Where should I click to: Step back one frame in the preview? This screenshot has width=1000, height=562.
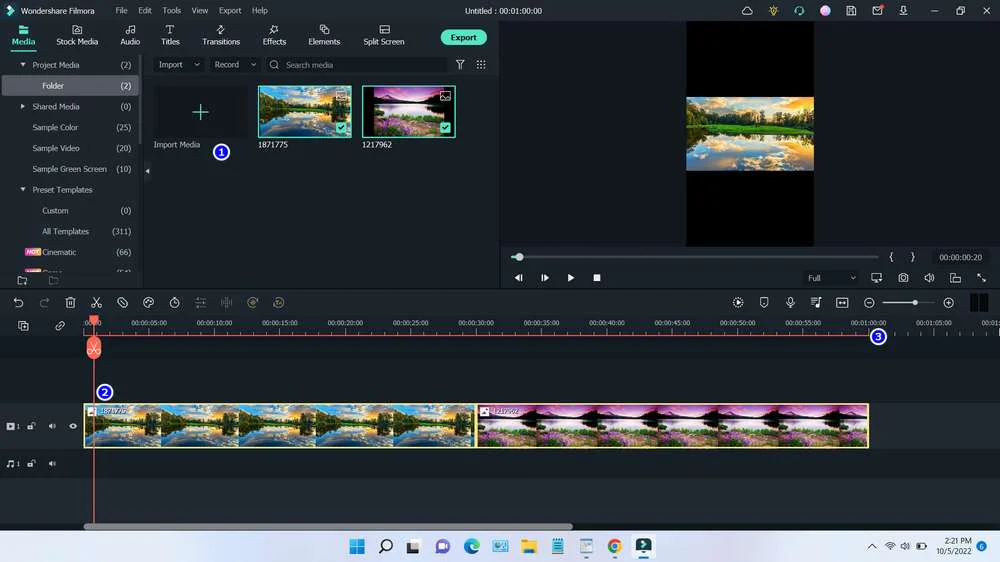click(518, 278)
